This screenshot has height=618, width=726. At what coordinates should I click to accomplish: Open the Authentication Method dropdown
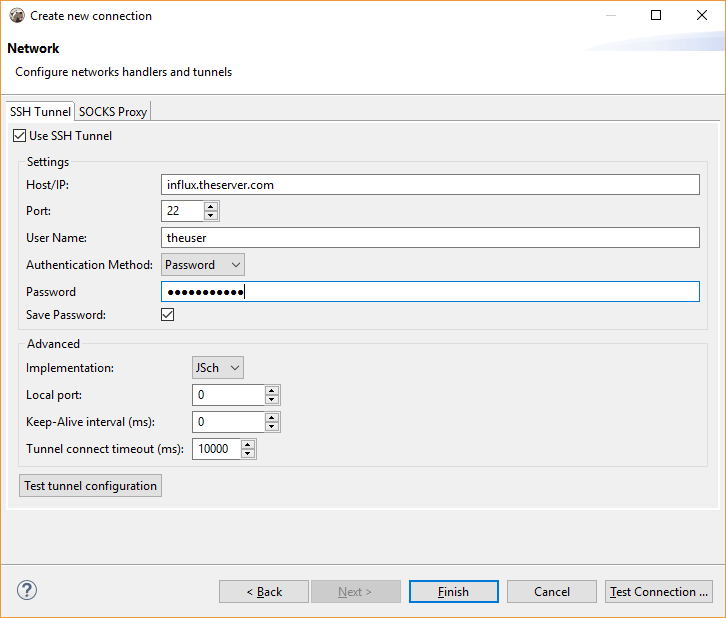tap(203, 265)
